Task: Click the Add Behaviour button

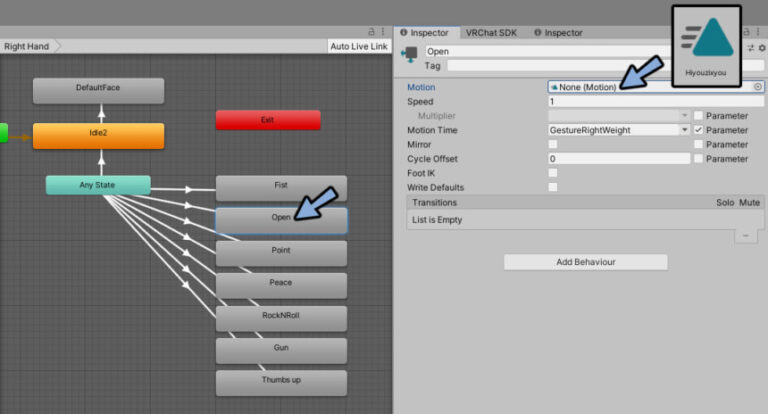Action: pyautogui.click(x=585, y=262)
